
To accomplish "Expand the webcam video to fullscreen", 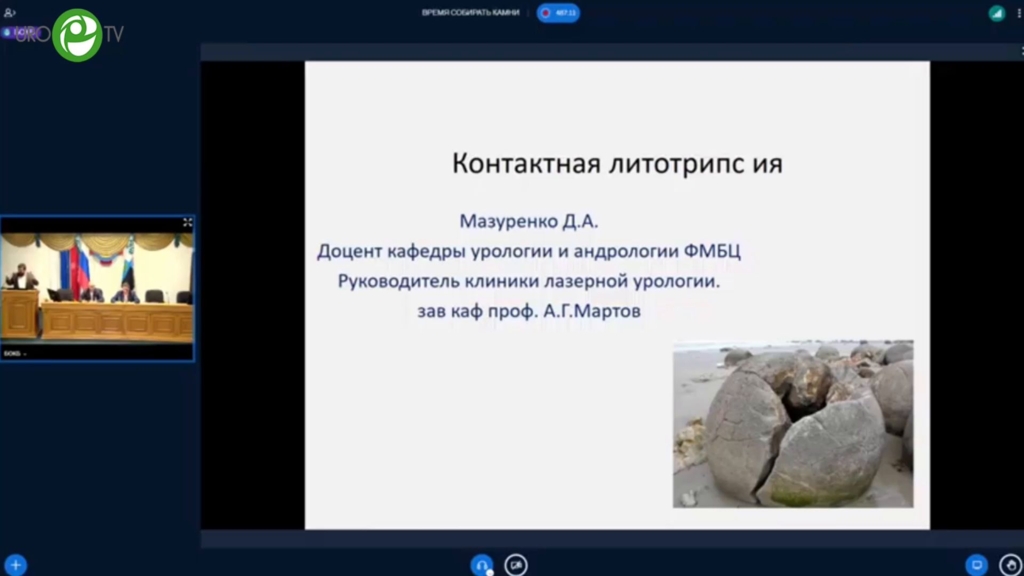I will 187,222.
